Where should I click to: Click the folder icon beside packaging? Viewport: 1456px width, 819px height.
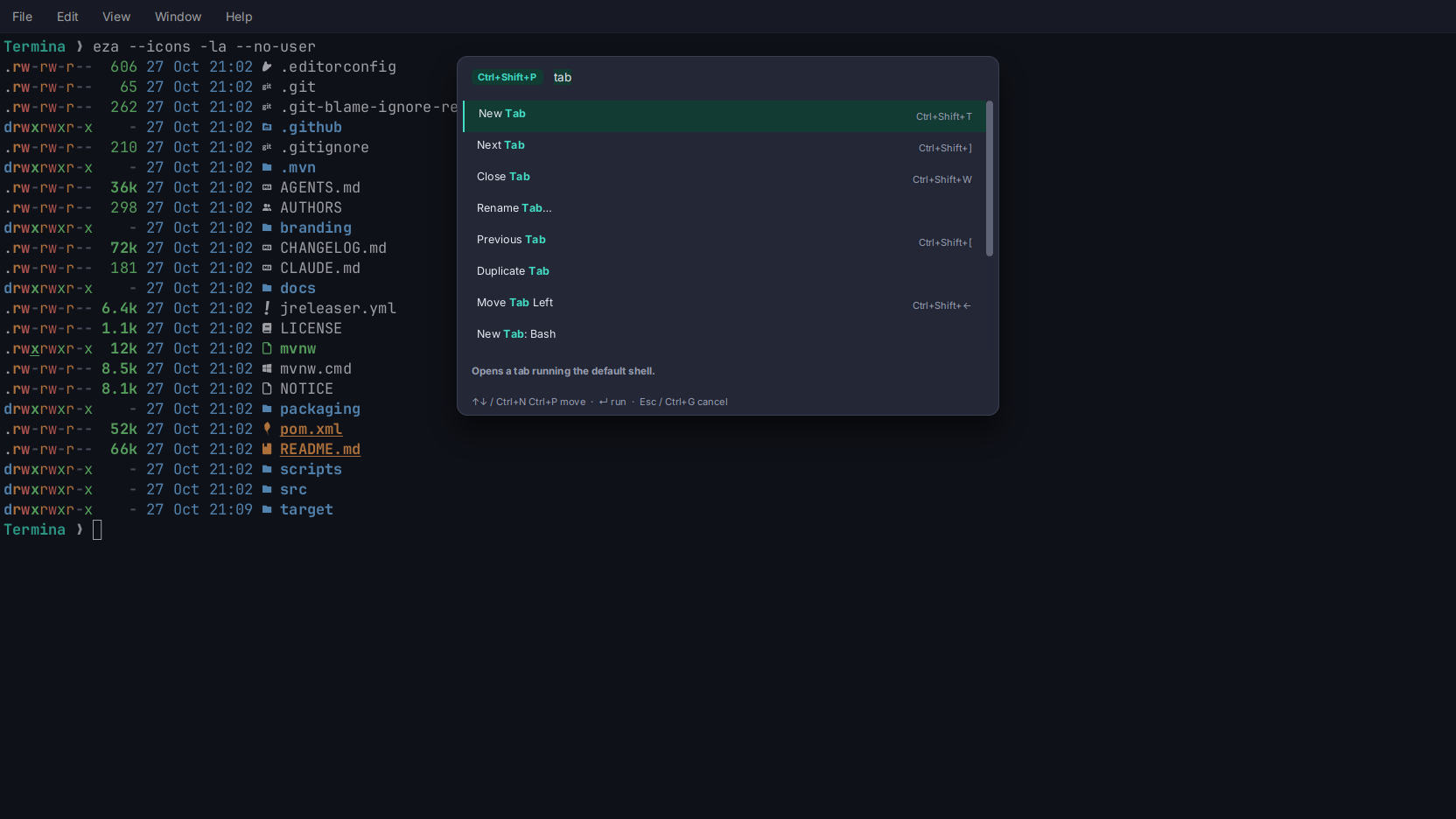pos(267,409)
